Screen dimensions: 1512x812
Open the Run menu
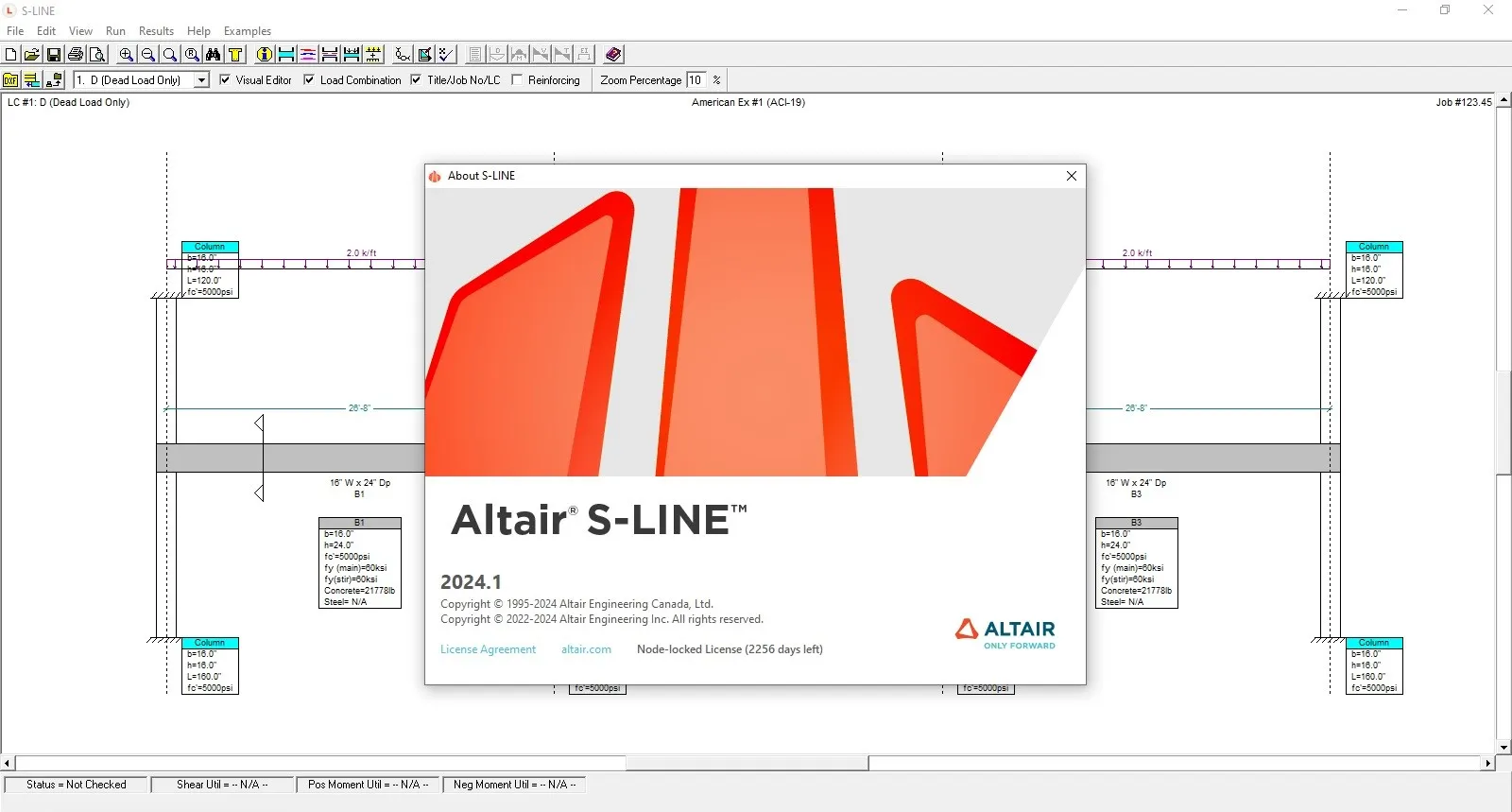115,31
